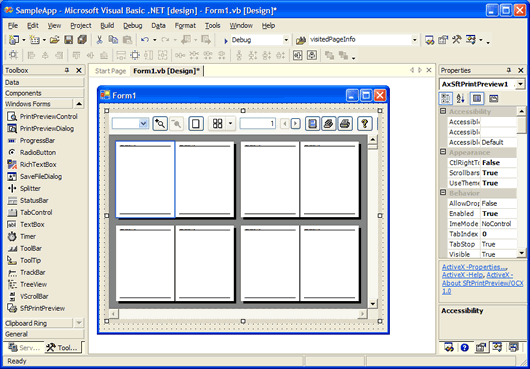Select the PrintPreviewDialog toolbox item
530x369 pixels.
41,128
